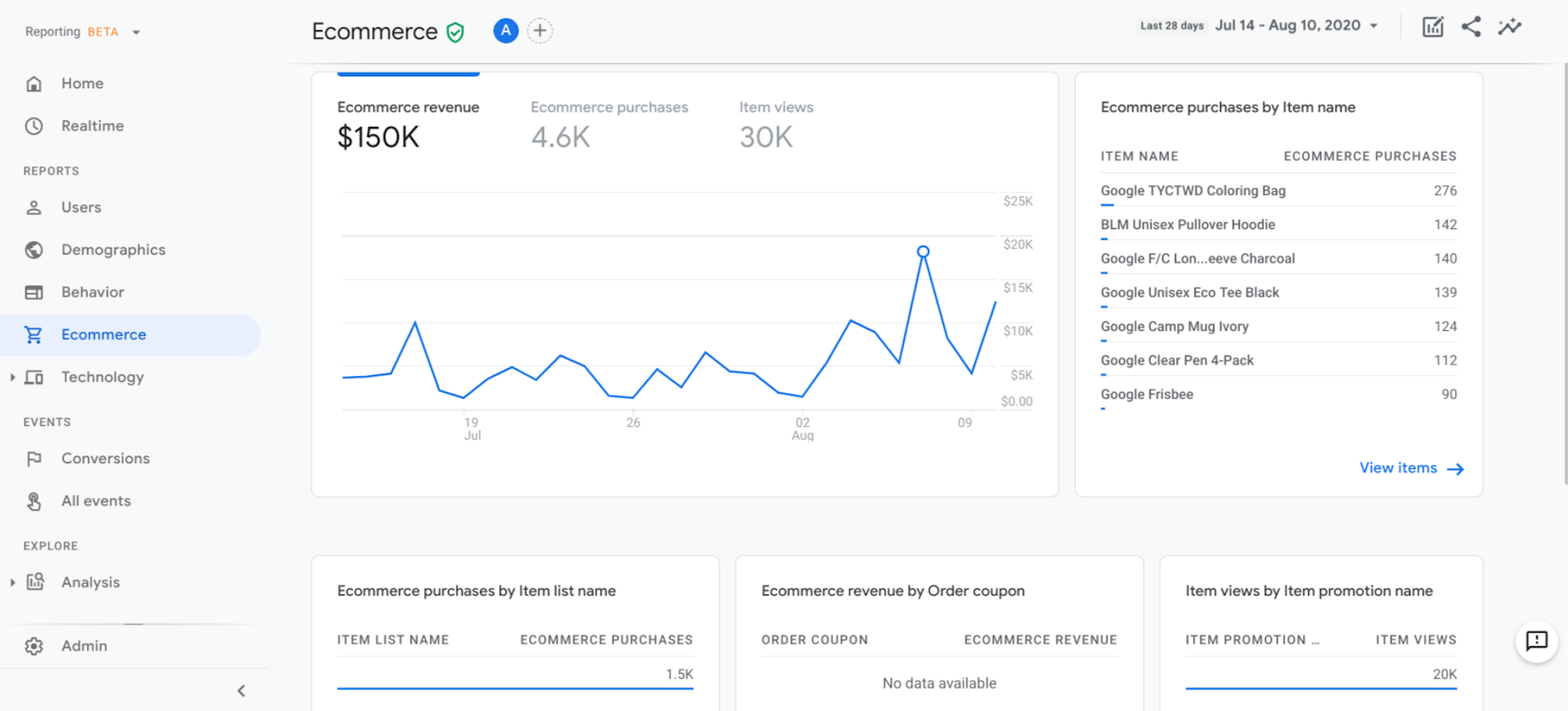Click ECOMMERCE PURCHASES header in Item name card
Viewport: 1568px width, 711px height.
coord(1370,157)
